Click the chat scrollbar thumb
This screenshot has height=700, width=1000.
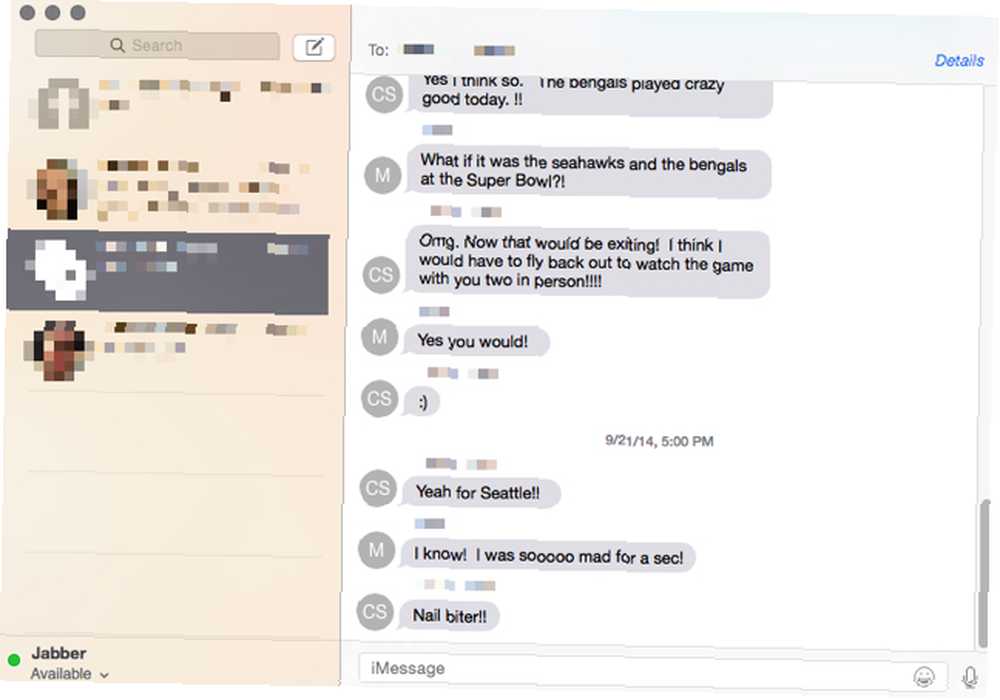pos(985,573)
